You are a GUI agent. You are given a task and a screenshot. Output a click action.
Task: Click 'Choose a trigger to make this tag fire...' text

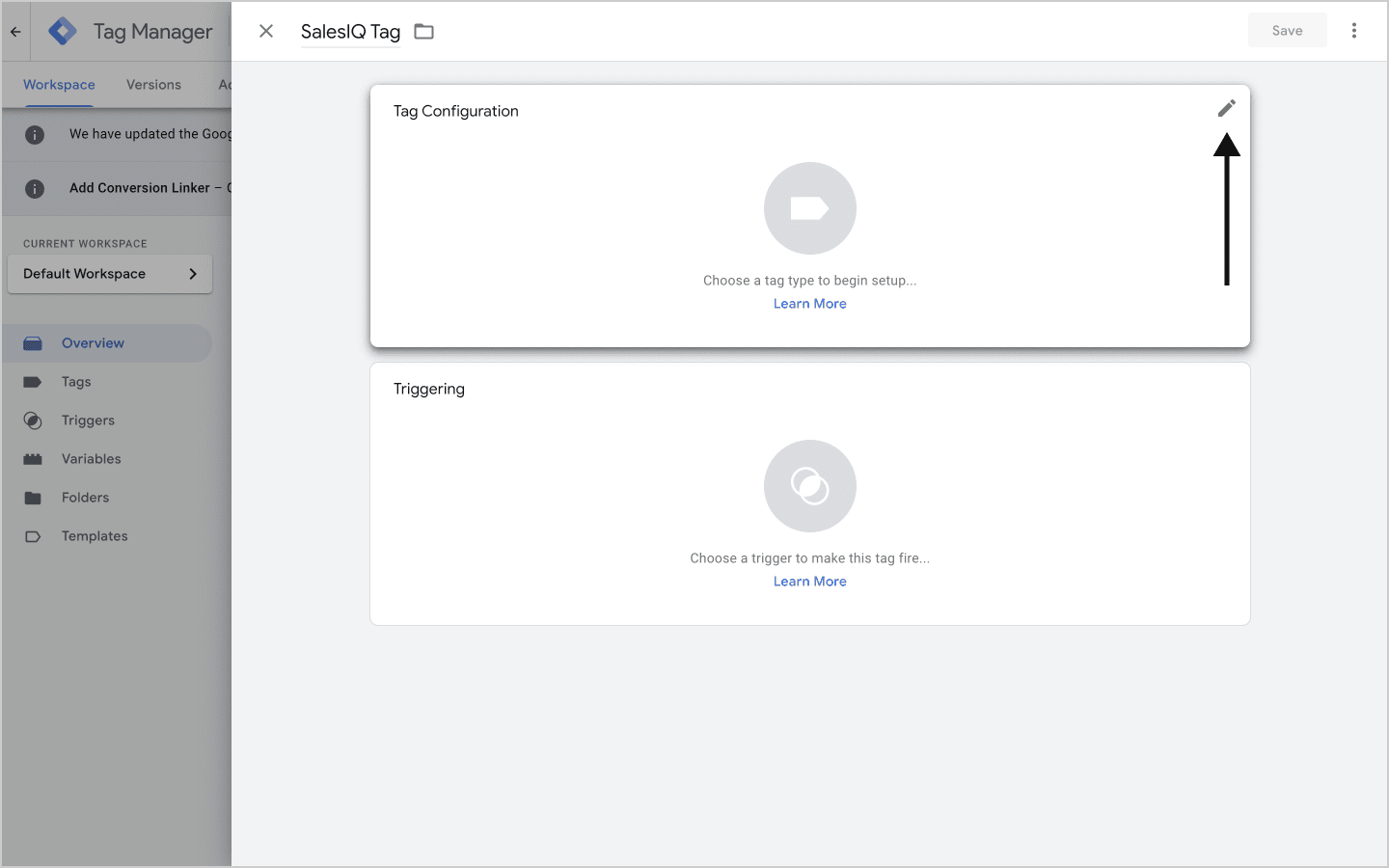[x=810, y=558]
